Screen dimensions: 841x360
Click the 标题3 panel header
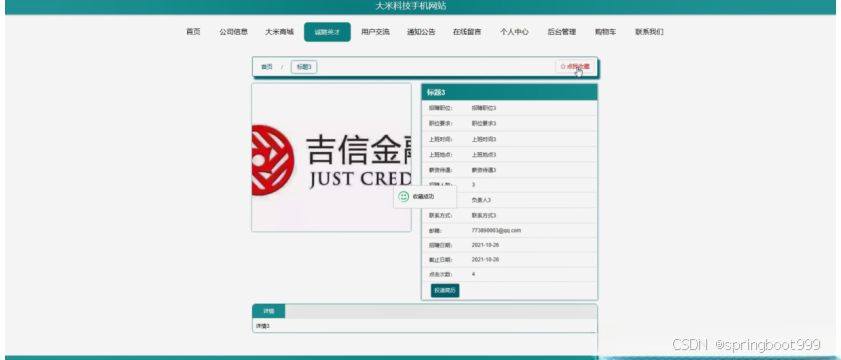(509, 92)
